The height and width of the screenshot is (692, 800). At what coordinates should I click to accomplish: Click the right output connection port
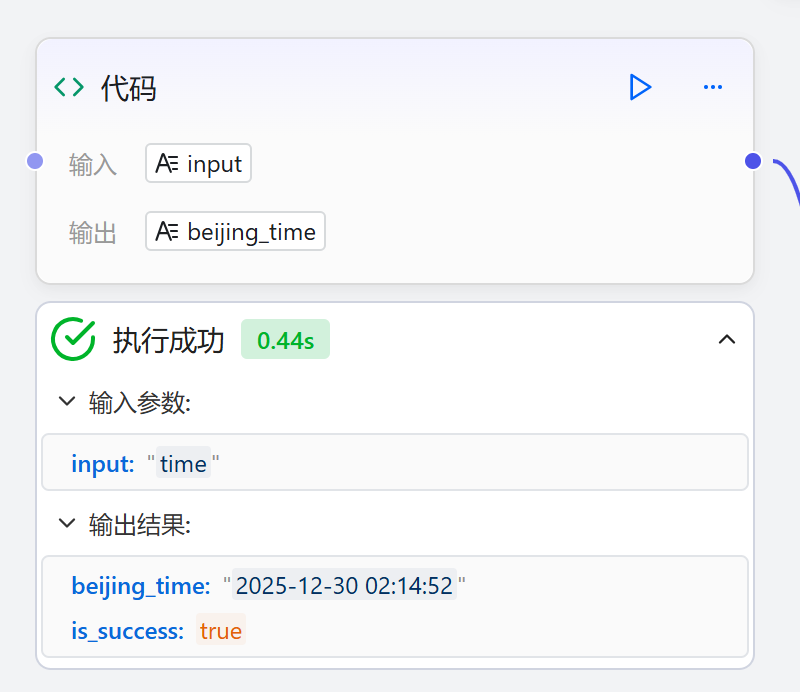[753, 161]
